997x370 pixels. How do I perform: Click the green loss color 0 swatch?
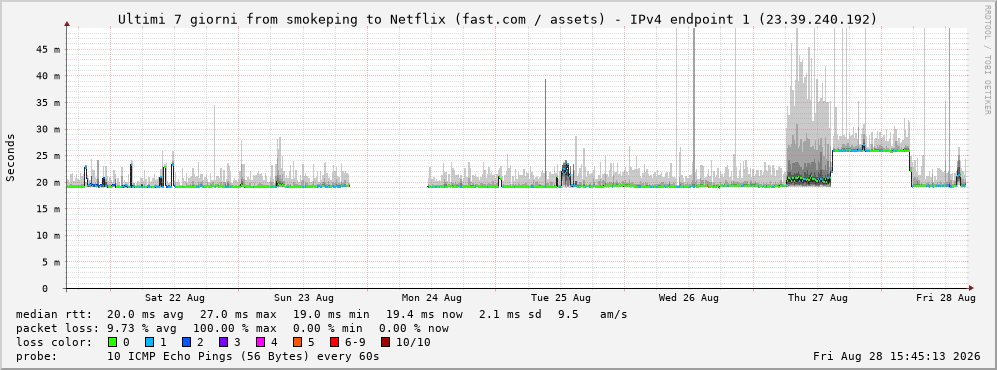pyautogui.click(x=113, y=342)
